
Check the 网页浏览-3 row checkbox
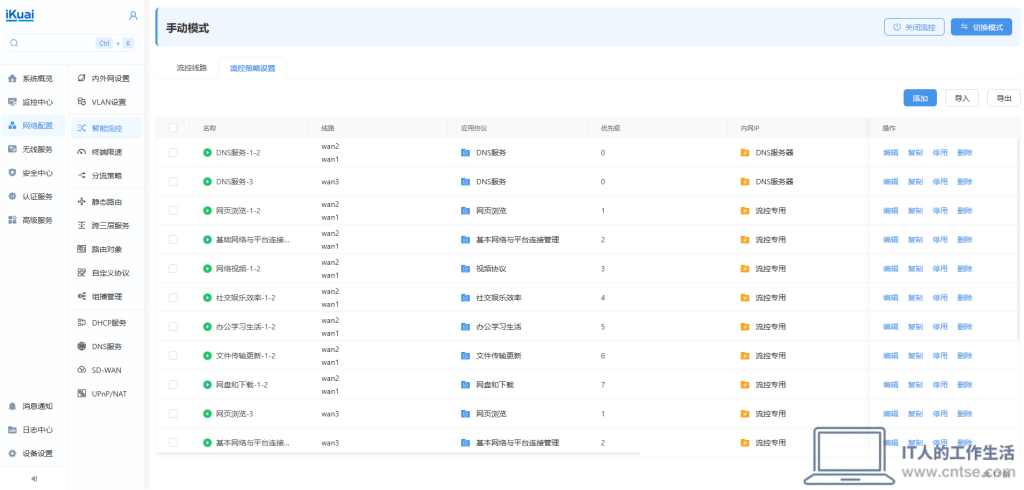[173, 414]
